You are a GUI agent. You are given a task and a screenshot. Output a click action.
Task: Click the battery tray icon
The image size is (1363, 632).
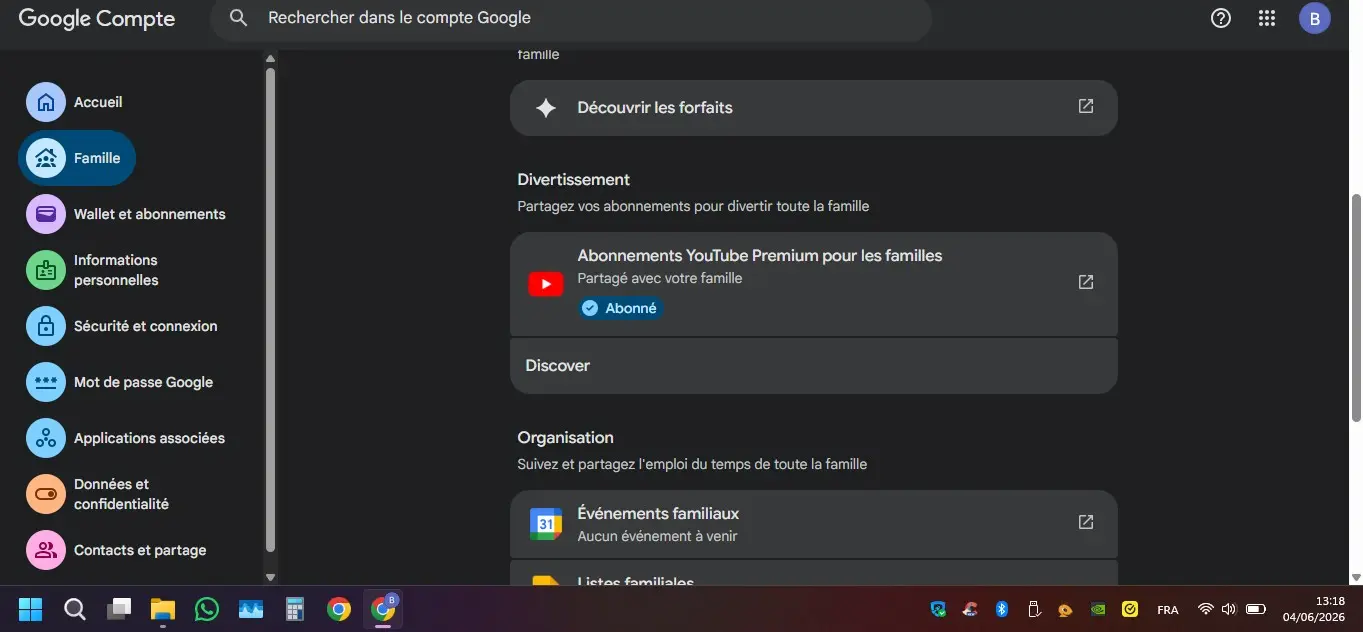point(1256,609)
